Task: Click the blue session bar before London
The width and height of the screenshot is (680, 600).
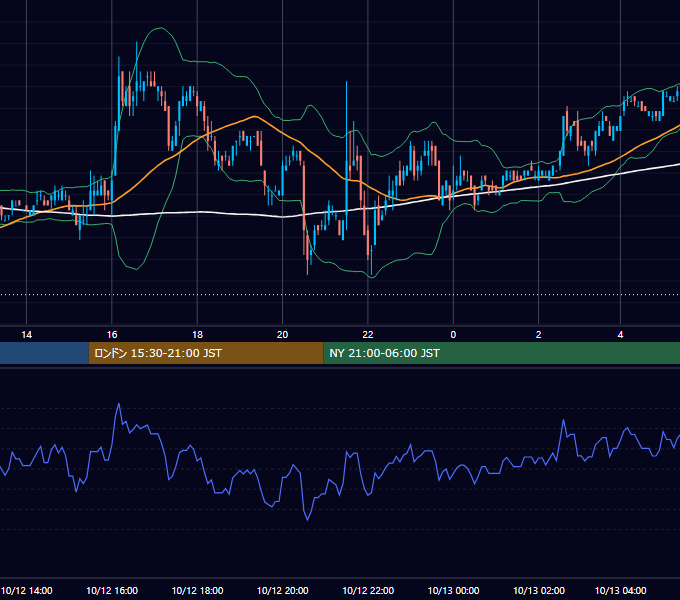Action: point(44,353)
